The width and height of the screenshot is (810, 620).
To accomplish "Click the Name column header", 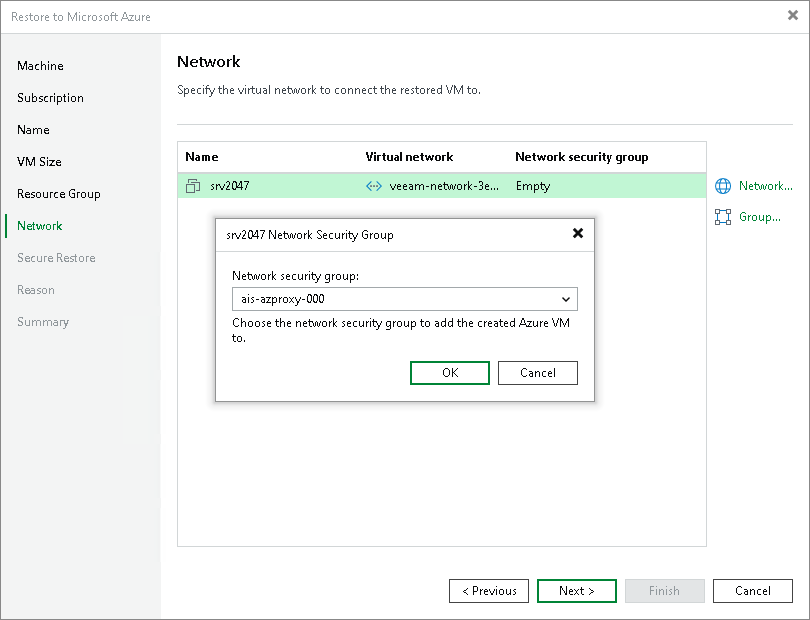I will click(202, 157).
